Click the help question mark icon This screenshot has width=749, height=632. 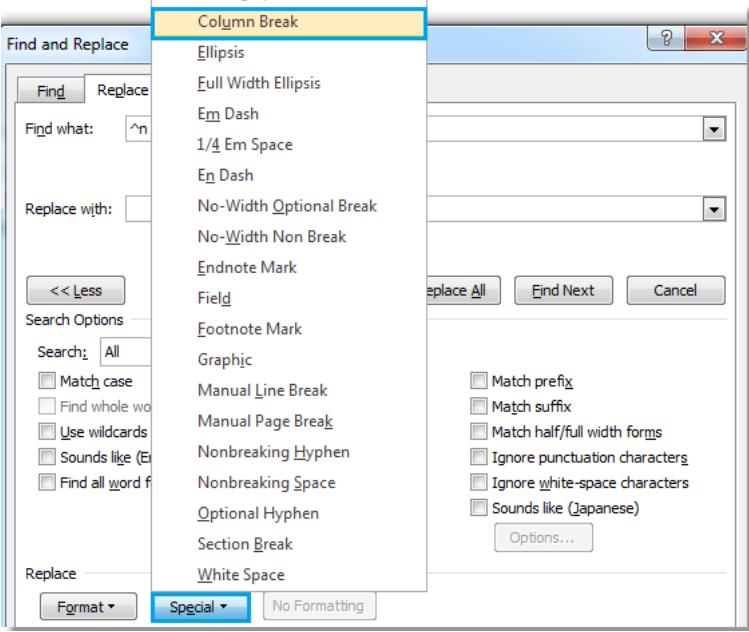coord(666,38)
